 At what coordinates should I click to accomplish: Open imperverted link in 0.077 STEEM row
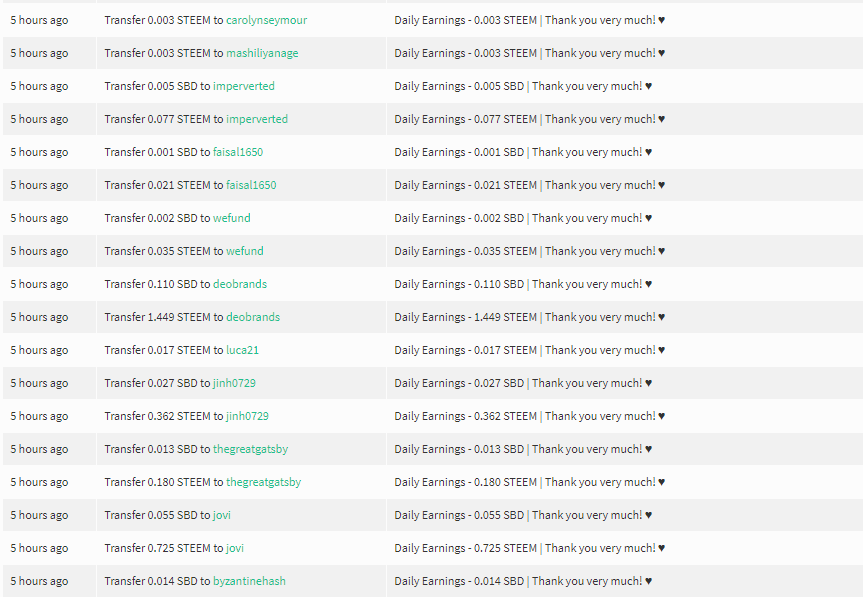[256, 119]
